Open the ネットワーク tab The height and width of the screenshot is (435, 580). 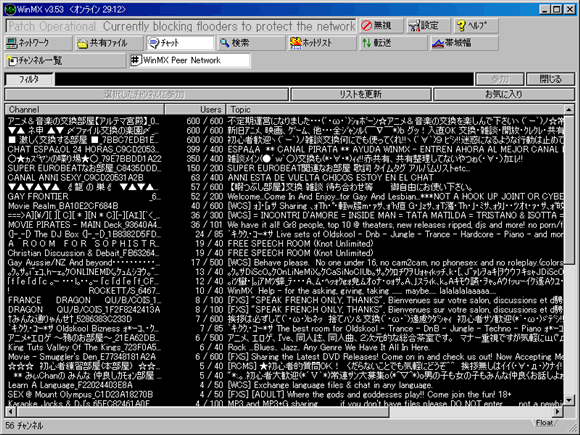pos(38,43)
